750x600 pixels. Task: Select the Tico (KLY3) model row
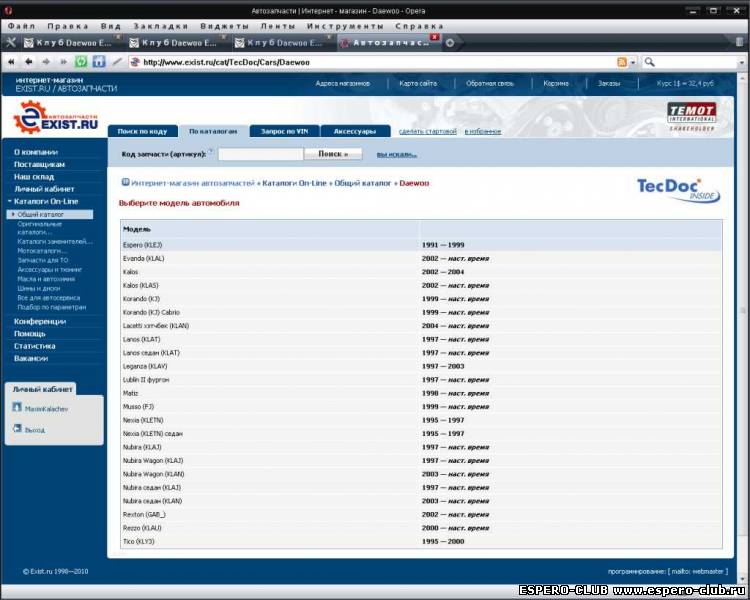tap(421, 541)
